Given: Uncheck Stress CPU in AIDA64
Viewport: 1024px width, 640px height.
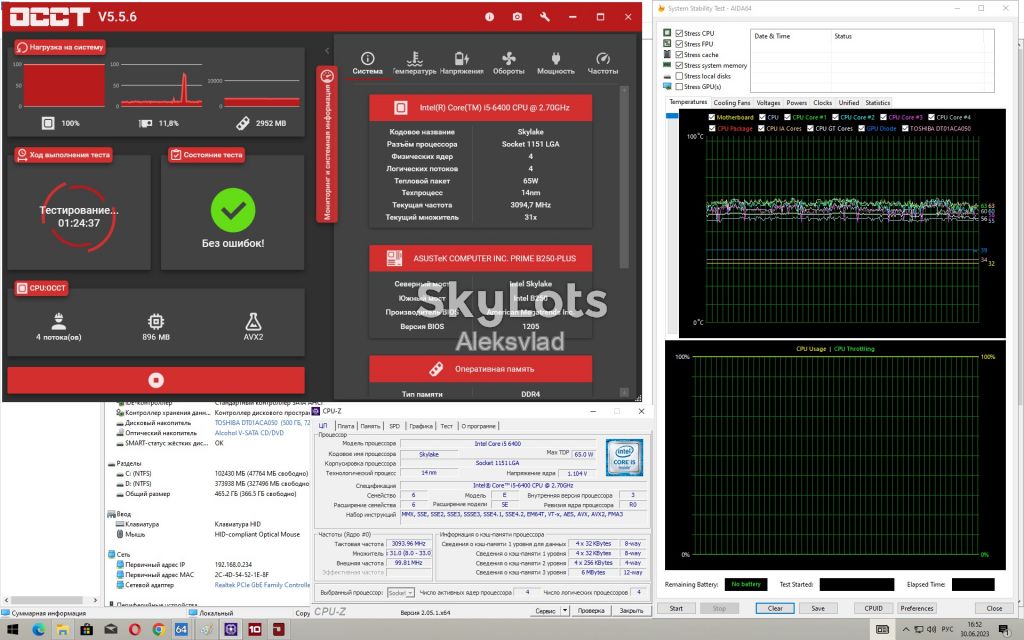Looking at the screenshot, I should point(679,33).
